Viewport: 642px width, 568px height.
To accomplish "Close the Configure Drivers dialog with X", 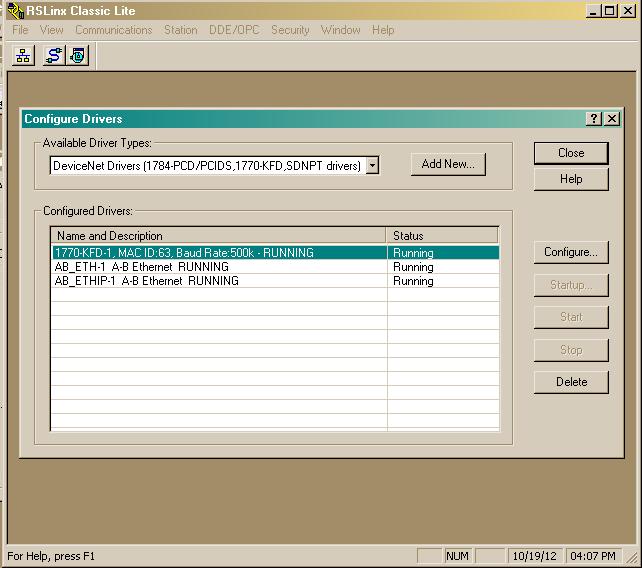I will 612,119.
